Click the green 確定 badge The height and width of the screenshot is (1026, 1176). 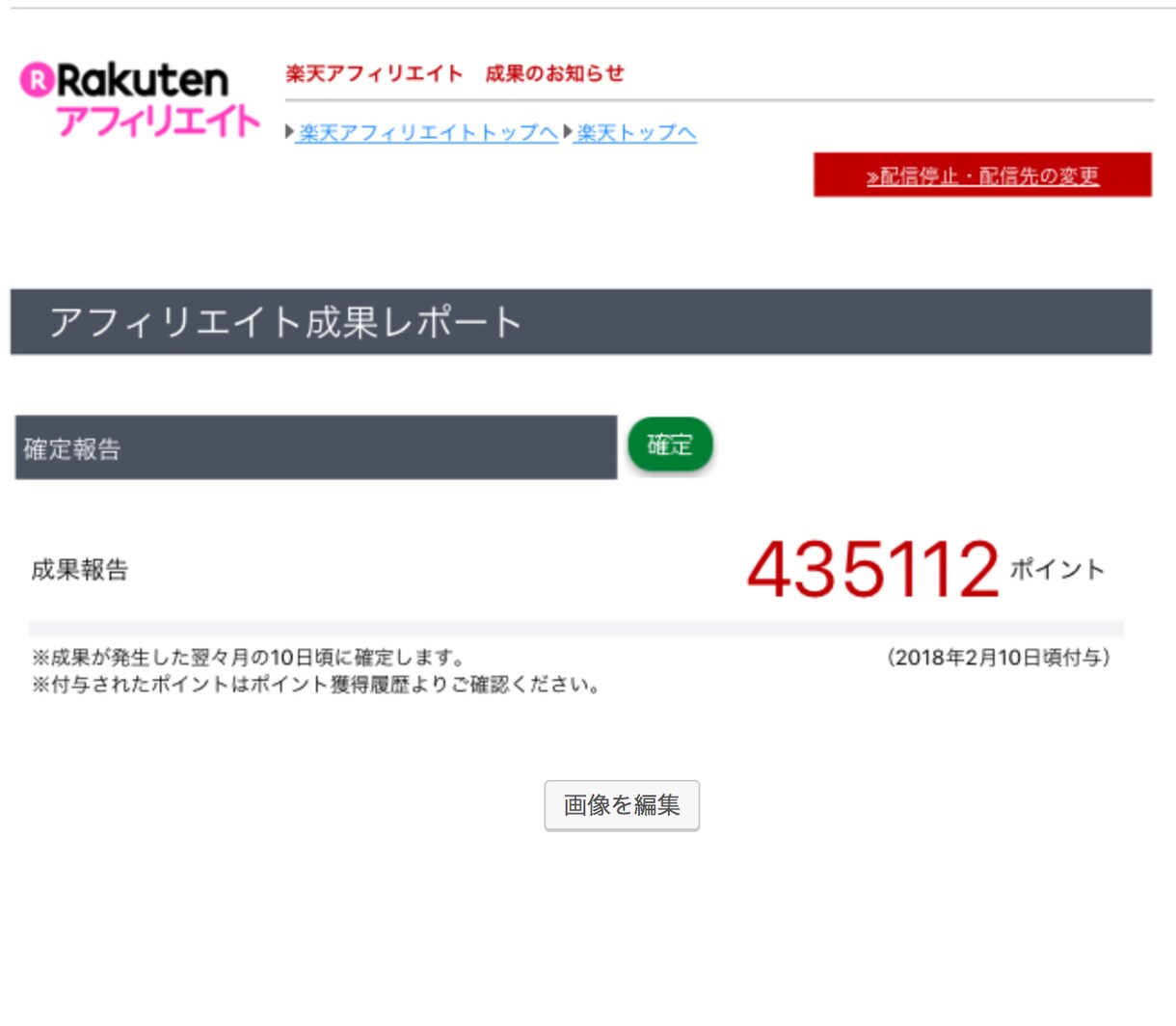click(670, 445)
